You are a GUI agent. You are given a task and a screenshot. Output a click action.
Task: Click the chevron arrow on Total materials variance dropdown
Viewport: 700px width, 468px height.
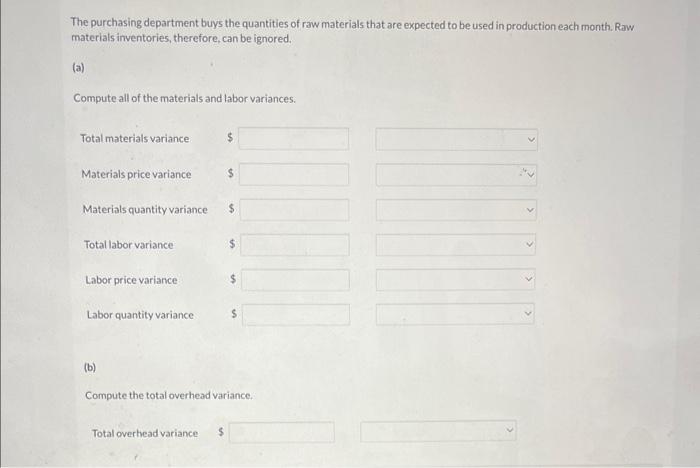pyautogui.click(x=531, y=139)
